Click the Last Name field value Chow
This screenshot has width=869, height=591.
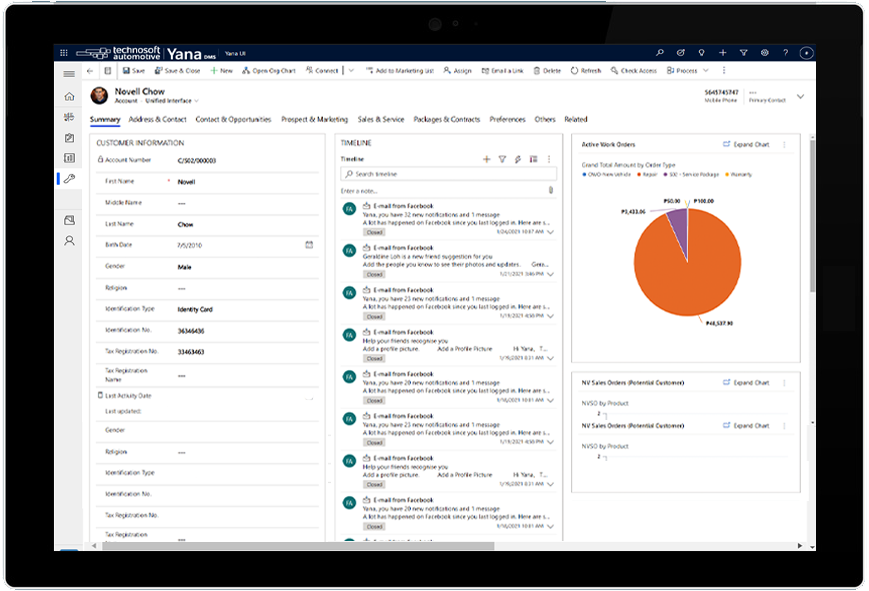click(185, 225)
